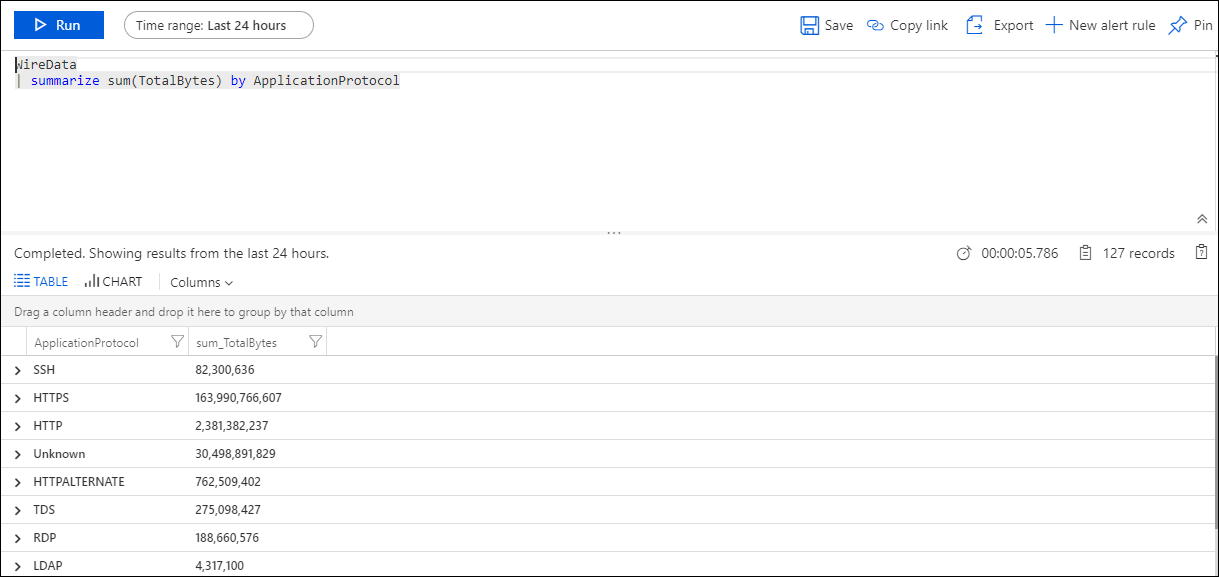Filter the sum_TotalBytes column
Screen dimensions: 1219x577
pos(315,342)
